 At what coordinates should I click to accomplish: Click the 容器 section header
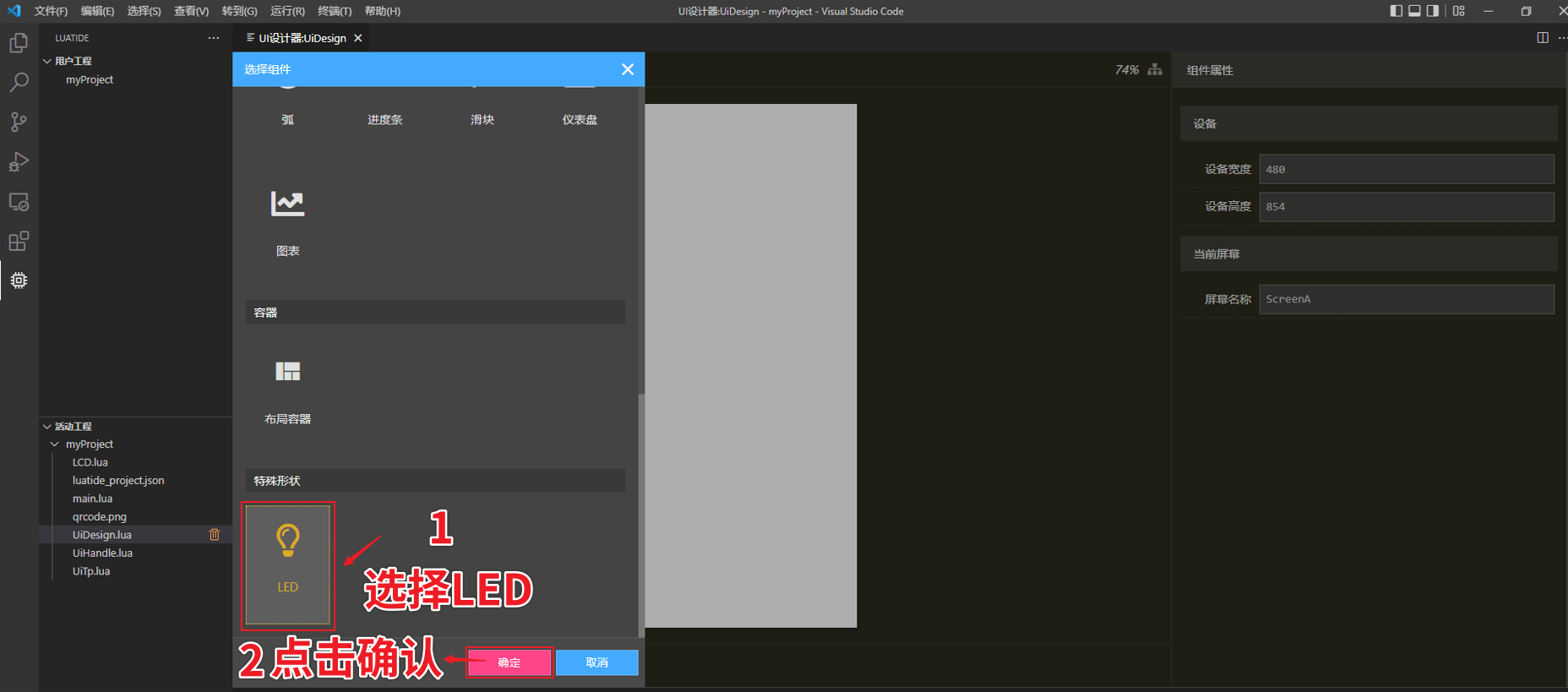(x=435, y=313)
